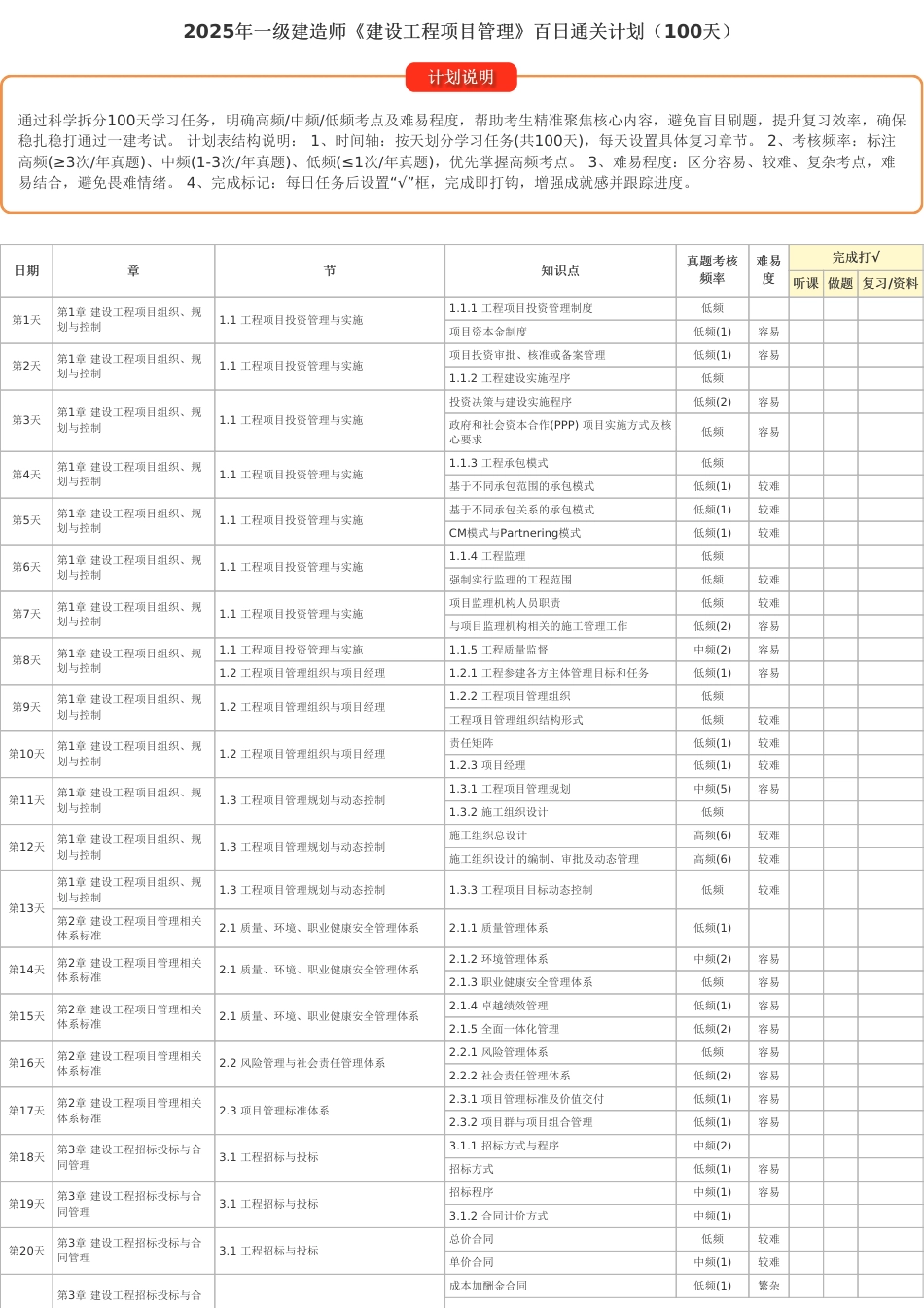The width and height of the screenshot is (924, 1308).
Task: Click the 第3天 date cell
Action: 26,420
